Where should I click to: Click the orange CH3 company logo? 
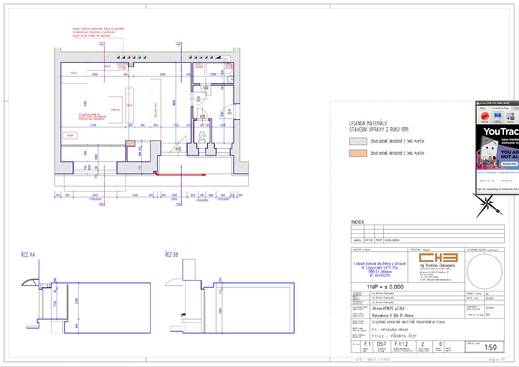(438, 257)
